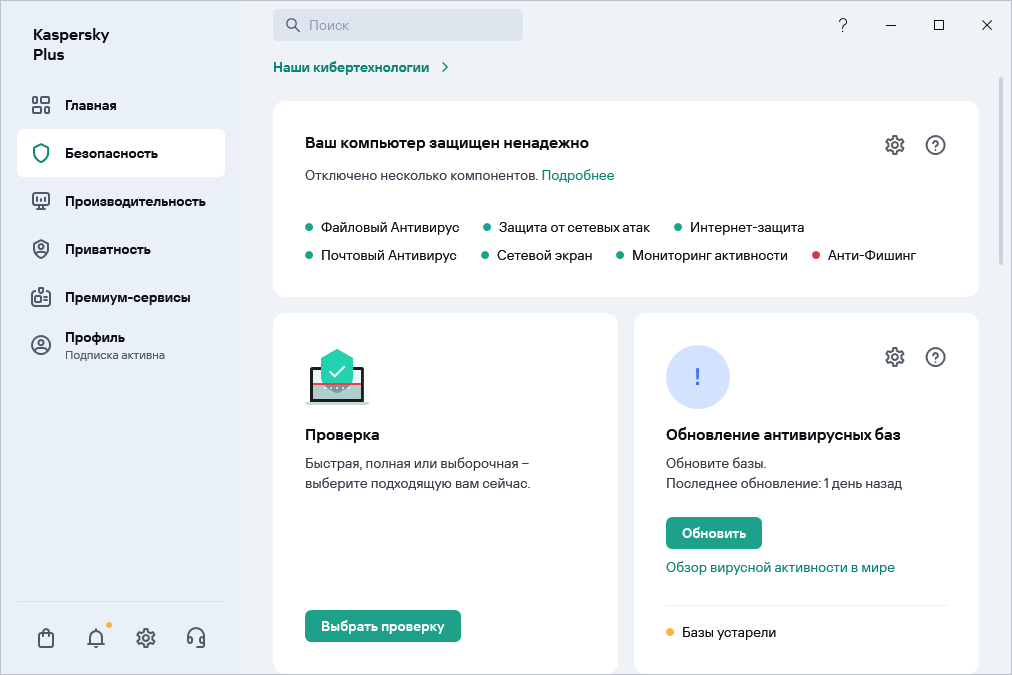Click the Выбрать проверку button
This screenshot has width=1012, height=675.
coord(383,626)
